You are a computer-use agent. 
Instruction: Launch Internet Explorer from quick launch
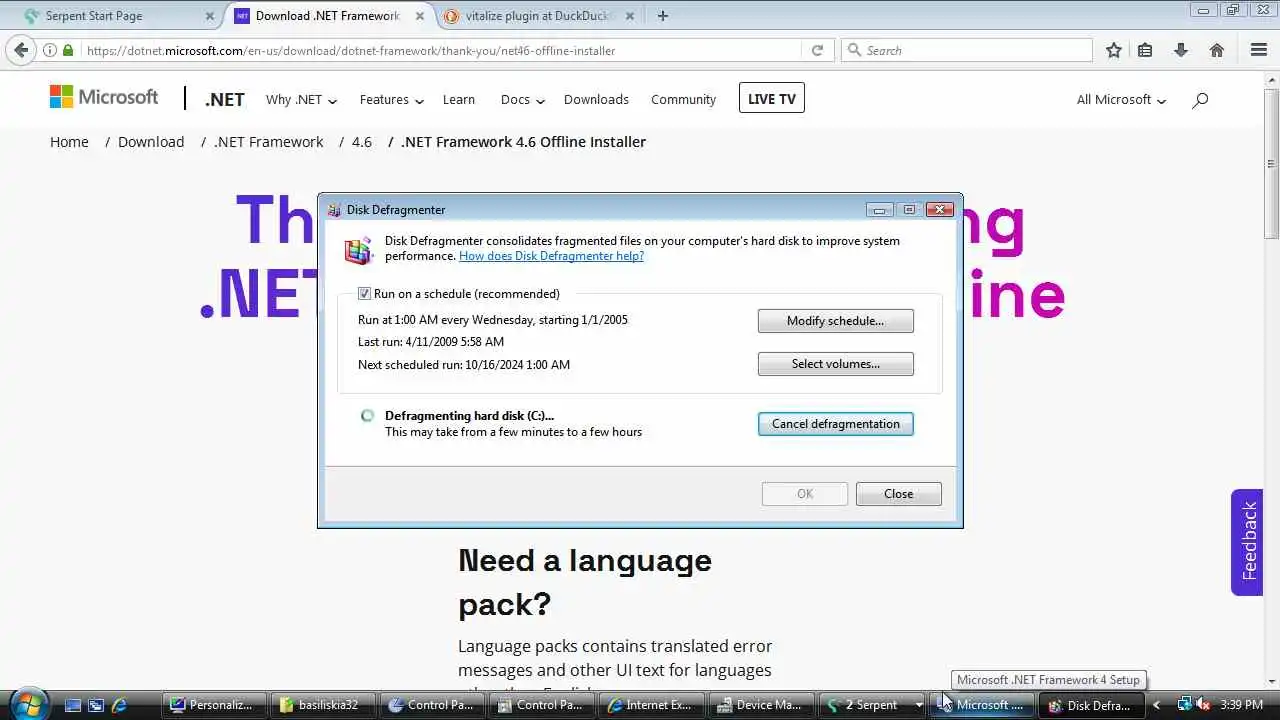(119, 705)
